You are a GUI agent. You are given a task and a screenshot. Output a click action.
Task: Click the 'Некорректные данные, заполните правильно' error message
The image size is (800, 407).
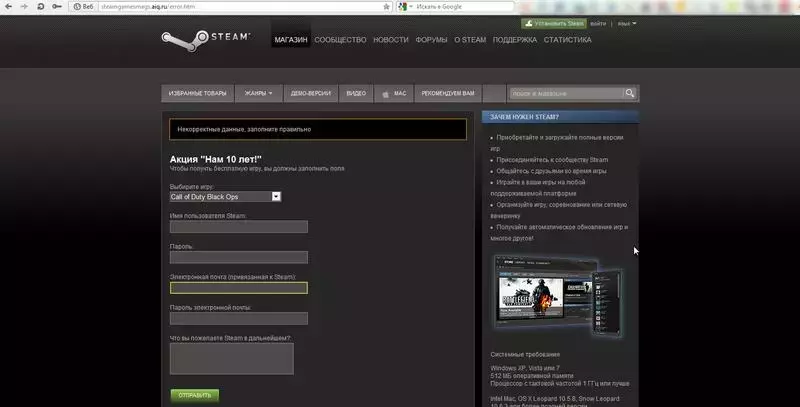click(x=317, y=130)
